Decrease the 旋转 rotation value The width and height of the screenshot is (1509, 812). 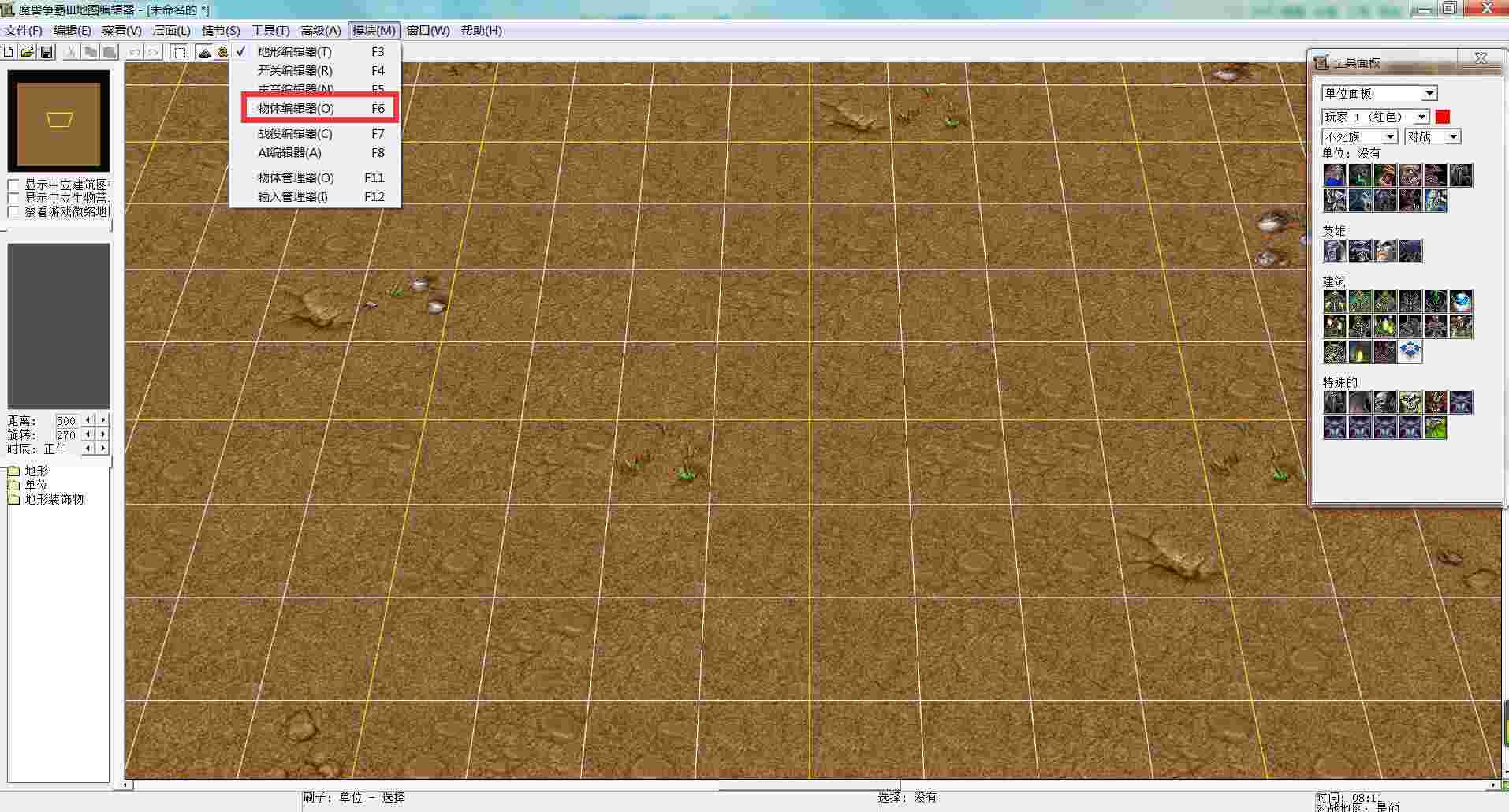[x=88, y=434]
